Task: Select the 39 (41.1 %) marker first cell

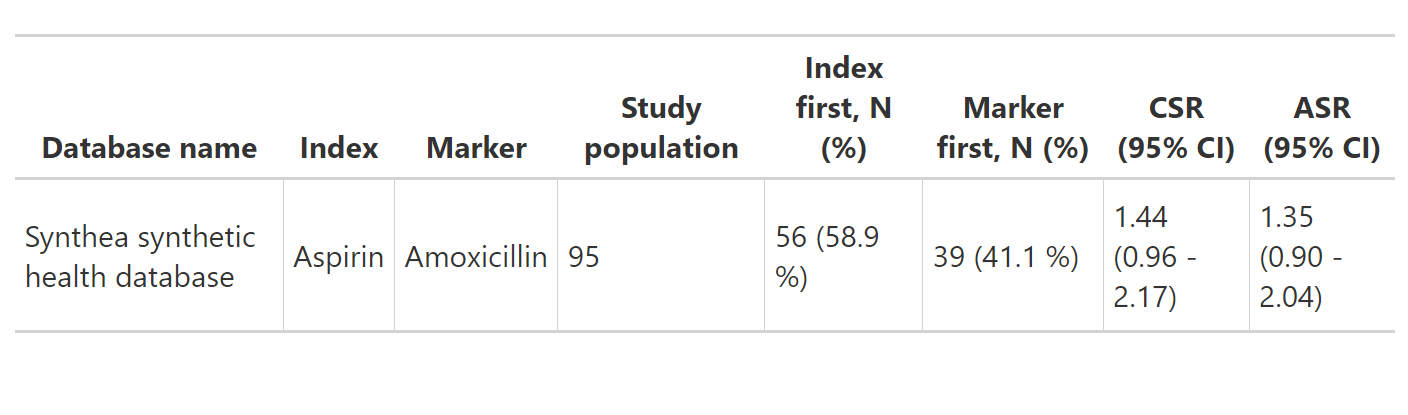Action: coord(1006,257)
